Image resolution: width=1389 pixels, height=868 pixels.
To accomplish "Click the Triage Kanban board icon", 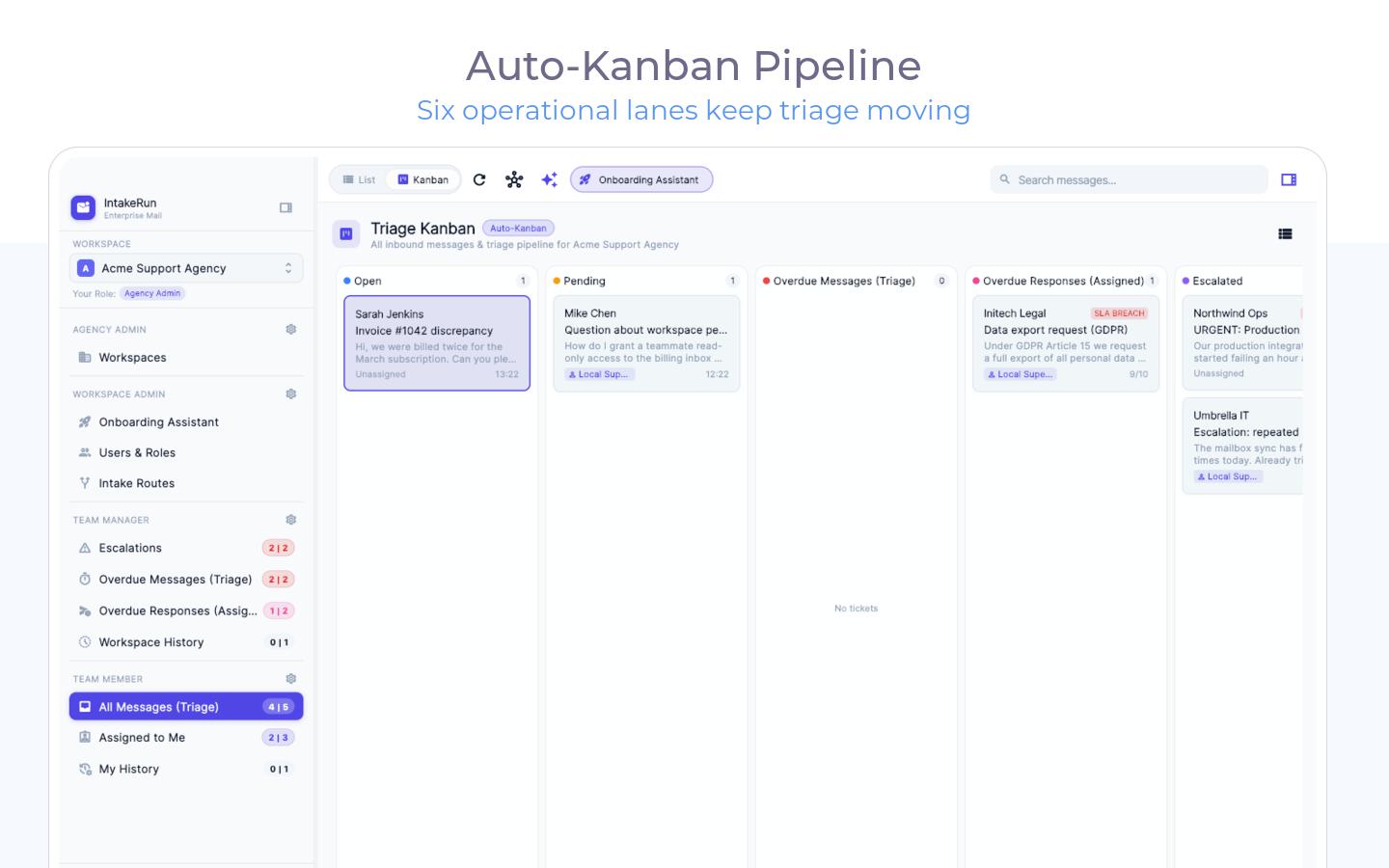I will point(346,233).
